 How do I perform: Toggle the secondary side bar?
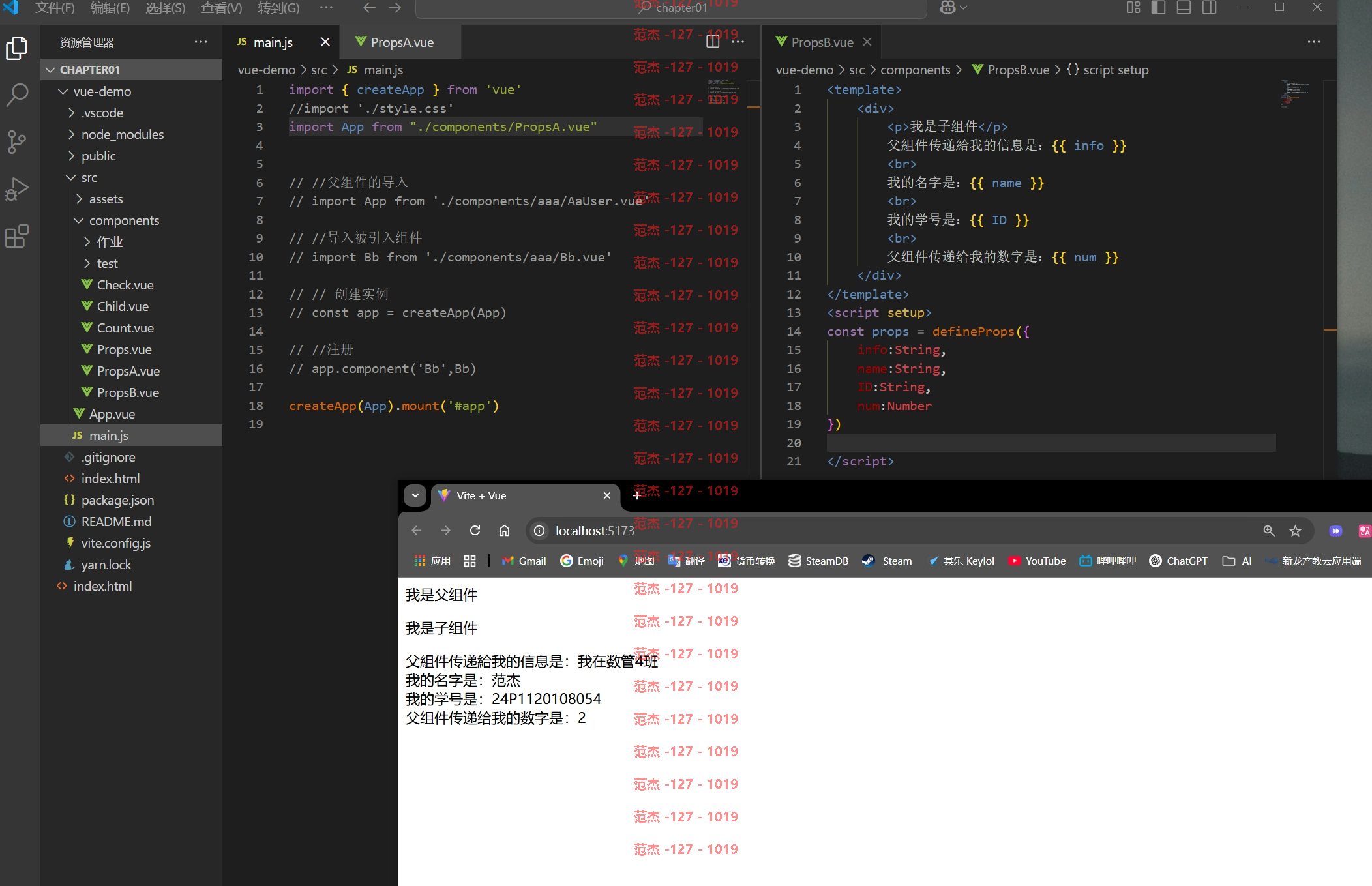click(1210, 7)
